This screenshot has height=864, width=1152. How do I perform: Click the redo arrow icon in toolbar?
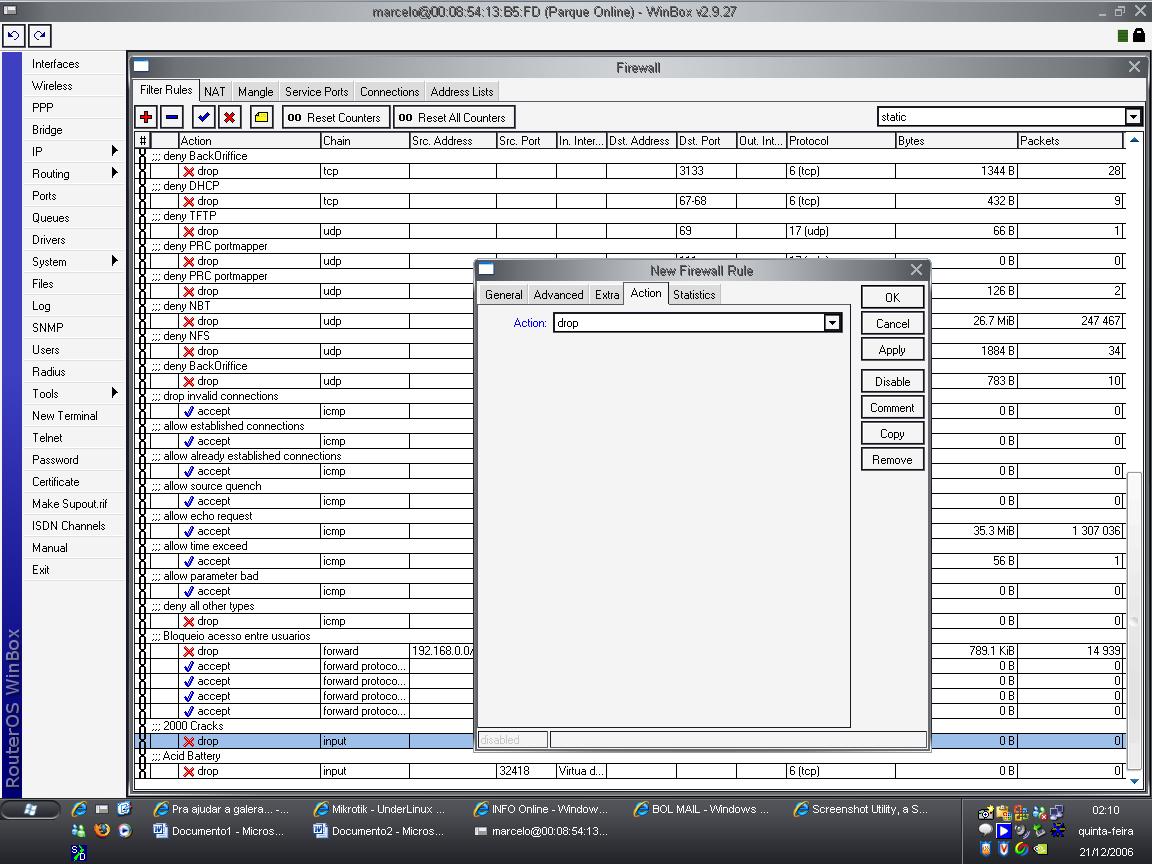click(x=40, y=35)
